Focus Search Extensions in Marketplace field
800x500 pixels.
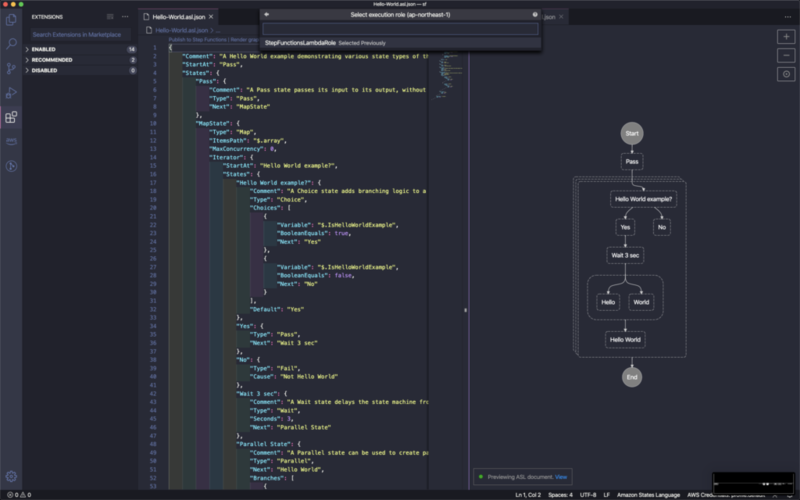80,35
